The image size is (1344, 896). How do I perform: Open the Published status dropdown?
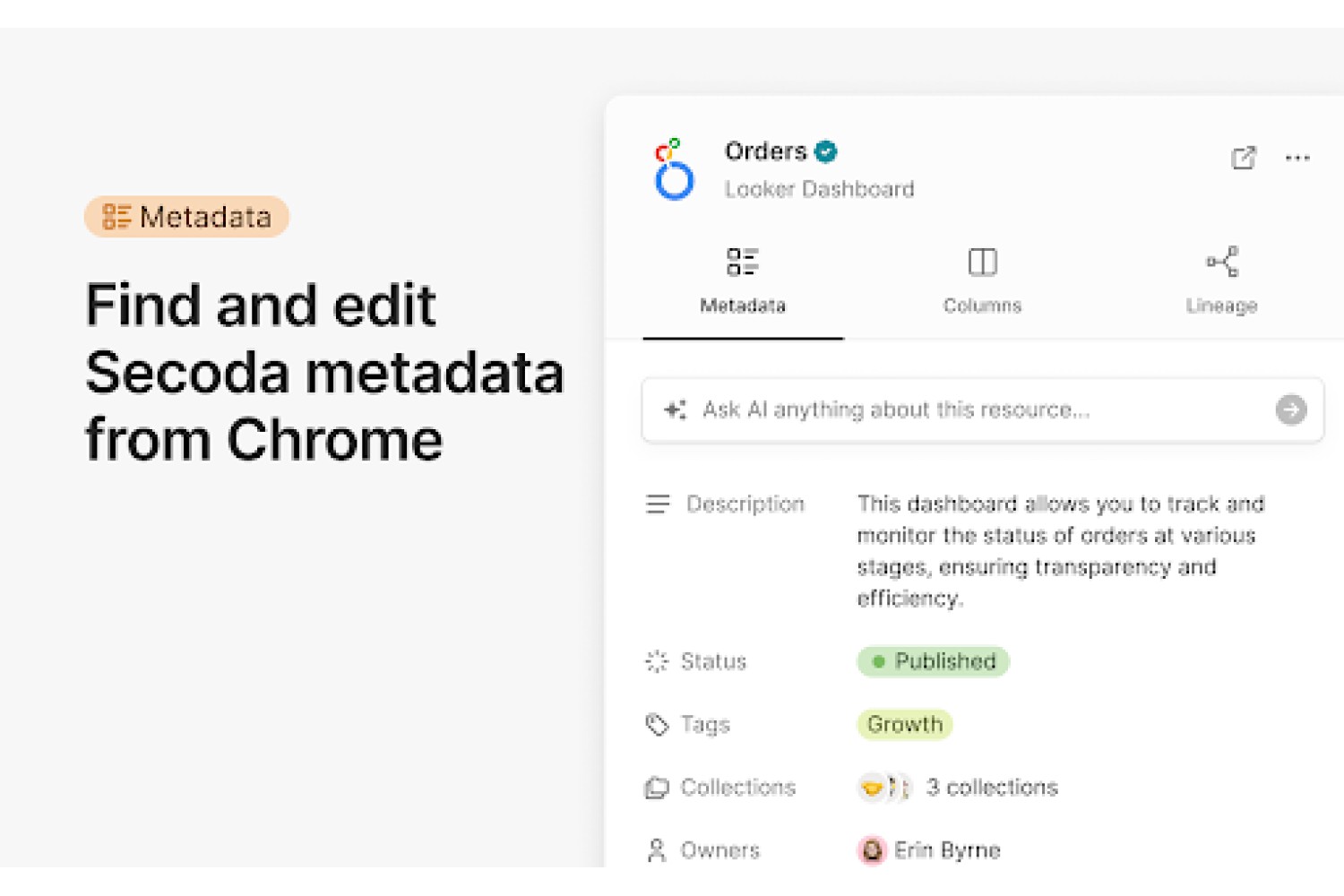(933, 661)
